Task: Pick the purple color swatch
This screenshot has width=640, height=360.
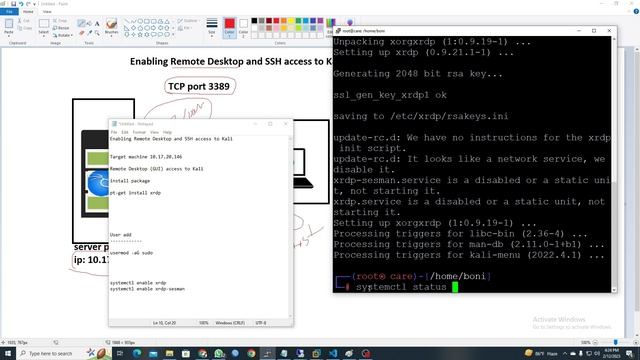Action: click(320, 20)
